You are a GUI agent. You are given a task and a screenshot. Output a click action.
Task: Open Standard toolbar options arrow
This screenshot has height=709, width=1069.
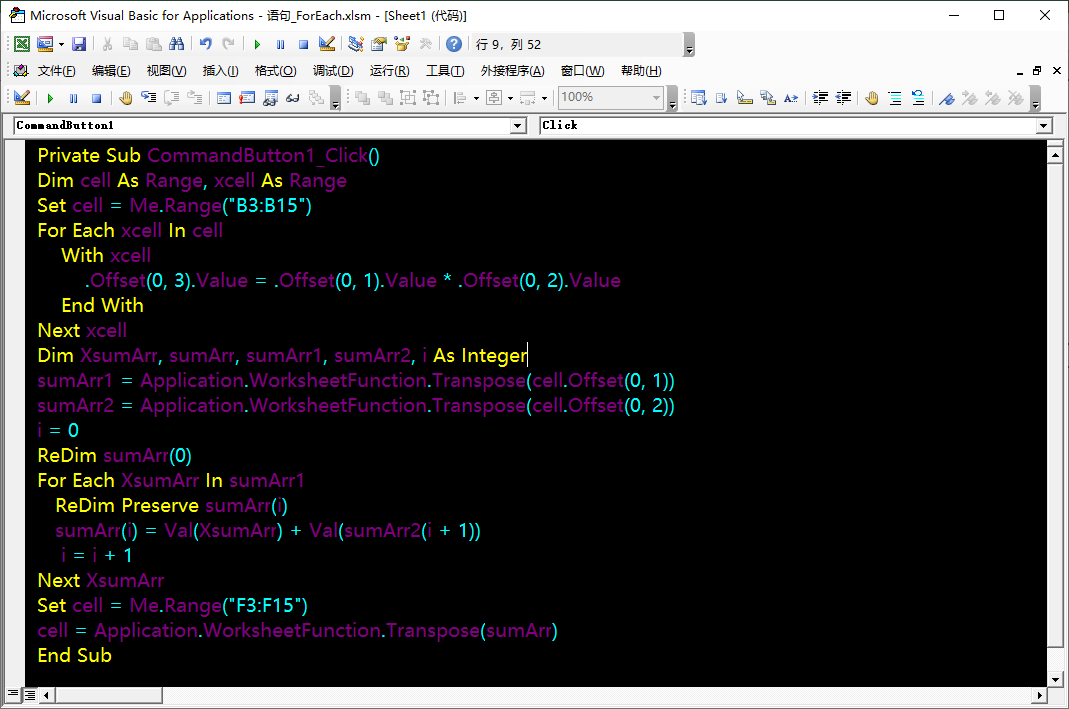[x=689, y=45]
